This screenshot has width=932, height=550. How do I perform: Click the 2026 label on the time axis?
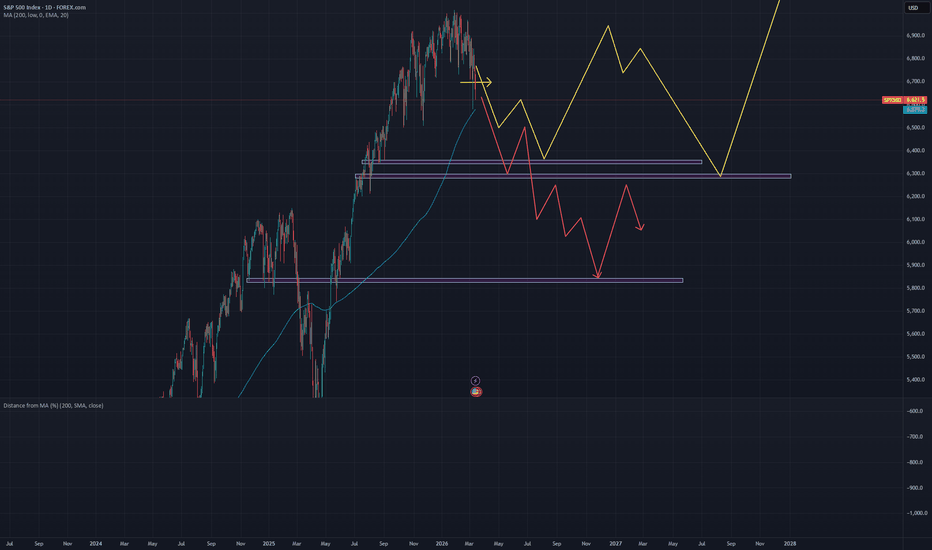tap(443, 544)
